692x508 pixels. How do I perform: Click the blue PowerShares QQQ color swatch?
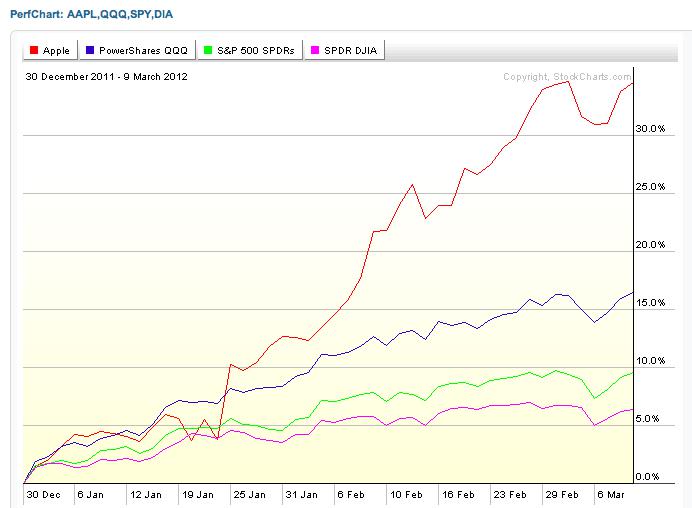[90, 50]
